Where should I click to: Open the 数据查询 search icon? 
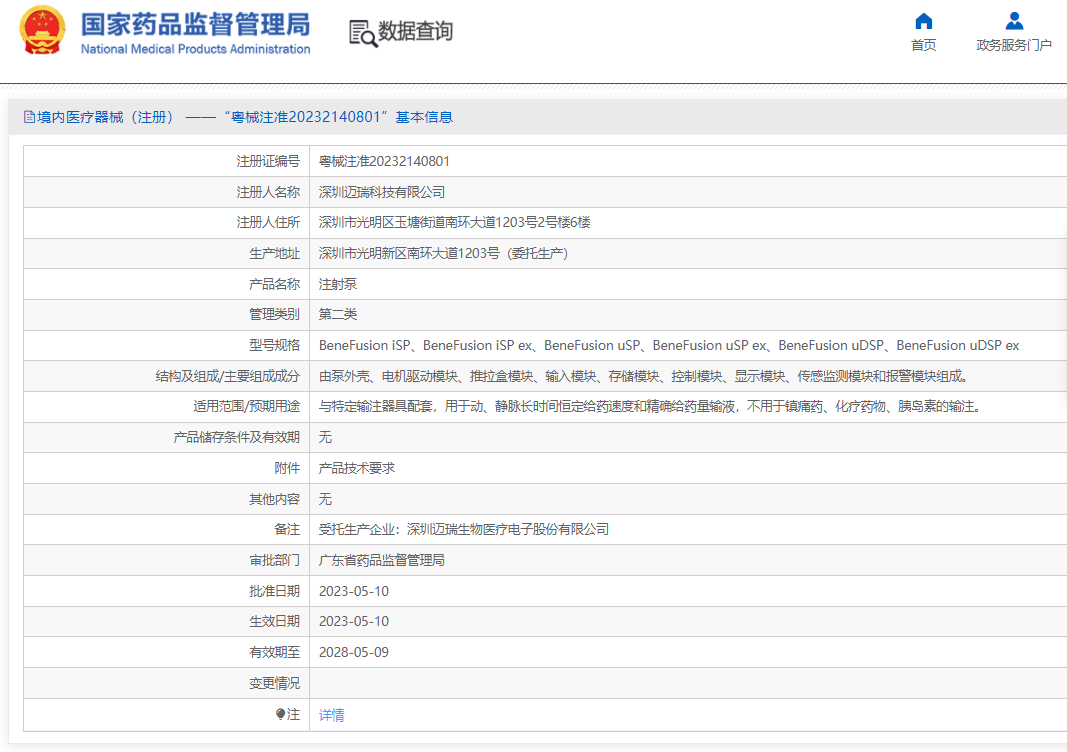click(363, 33)
